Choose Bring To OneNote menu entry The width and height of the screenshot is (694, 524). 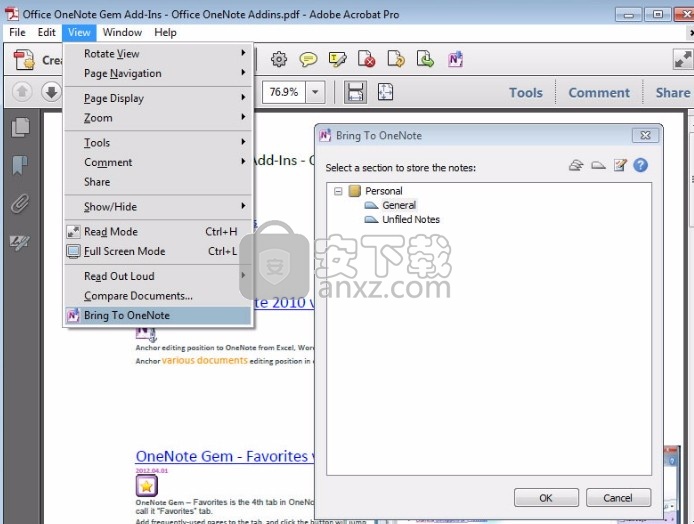click(x=158, y=315)
